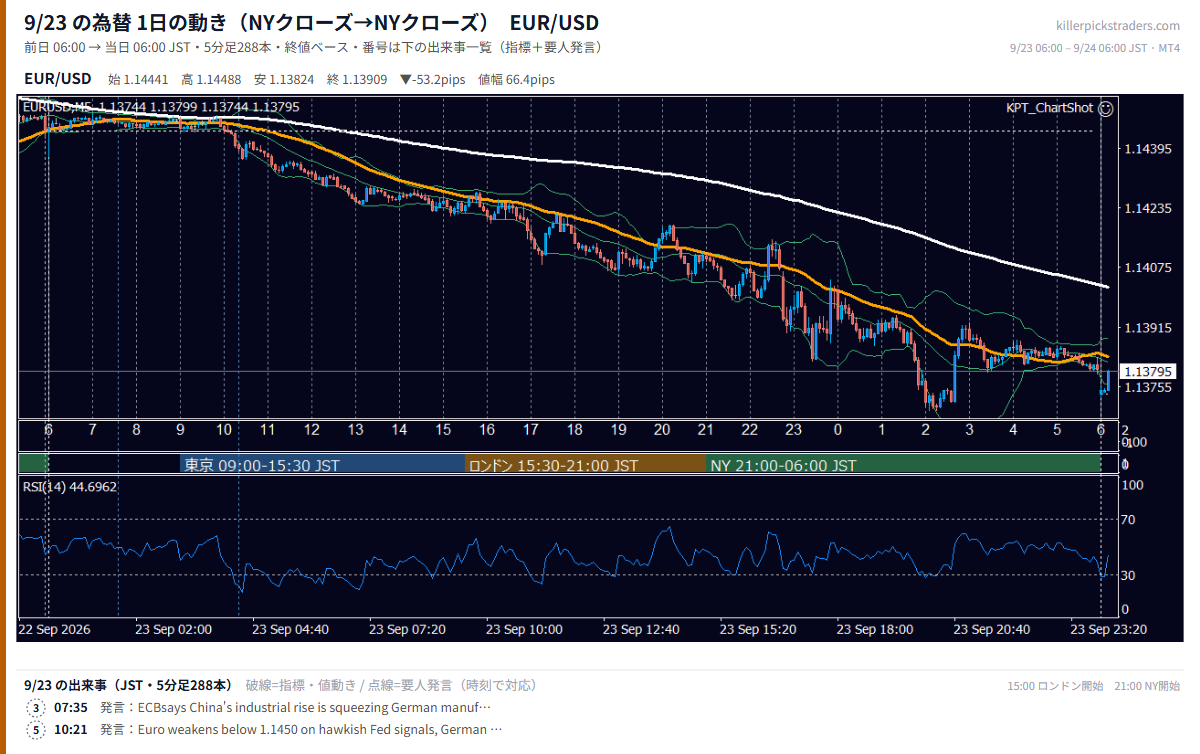Click the 21:00 NY開始 legend text
This screenshot has height=754, width=1200.
(1146, 686)
